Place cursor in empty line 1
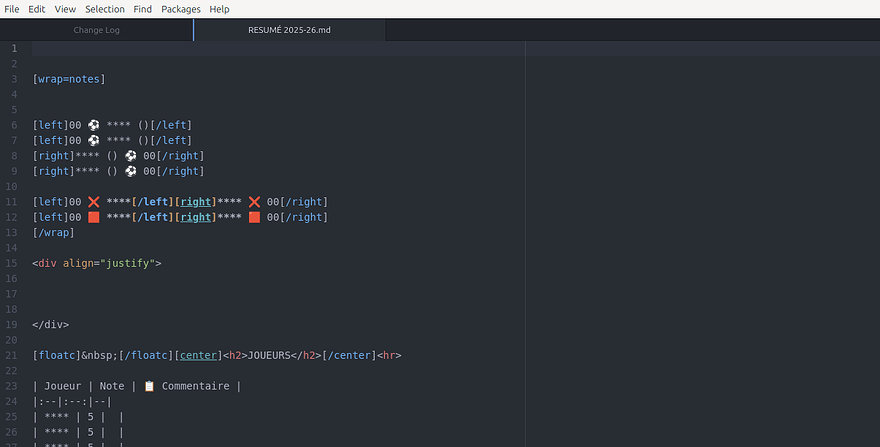Screen dimensions: 880x447 (278, 48)
